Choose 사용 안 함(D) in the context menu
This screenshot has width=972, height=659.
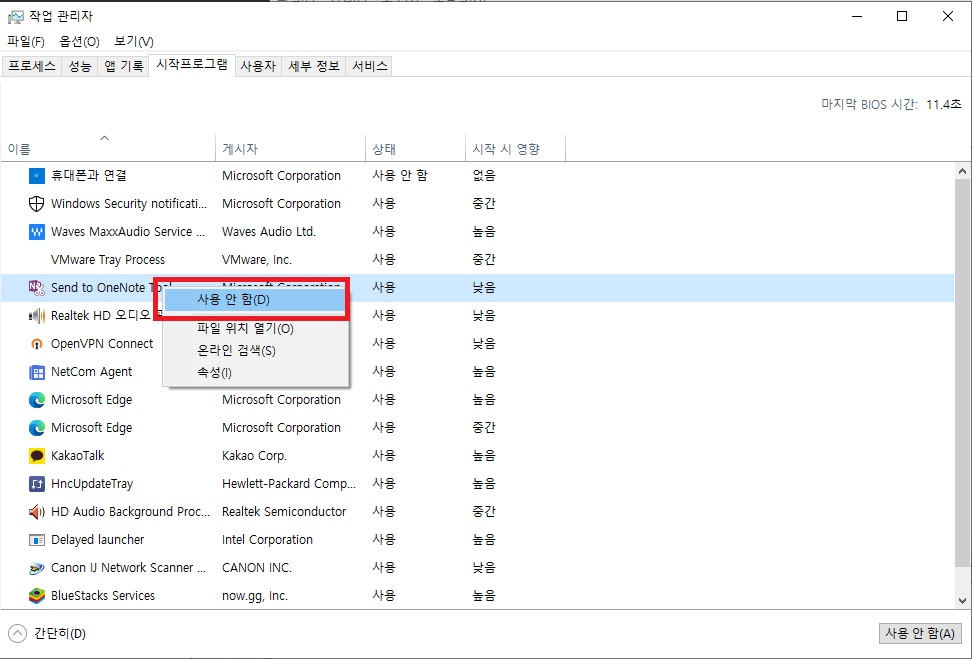pos(255,300)
